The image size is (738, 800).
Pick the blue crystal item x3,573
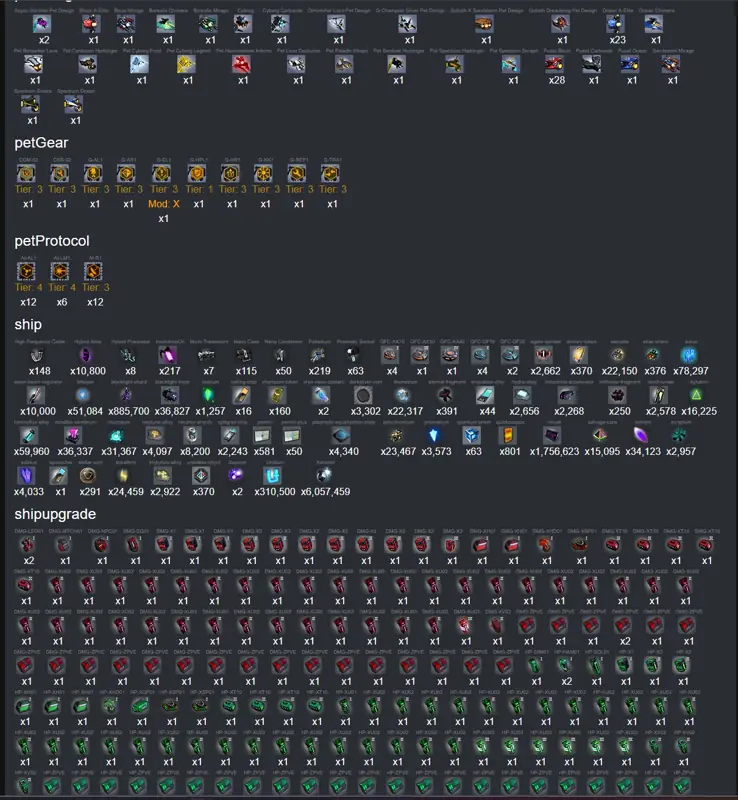434,435
